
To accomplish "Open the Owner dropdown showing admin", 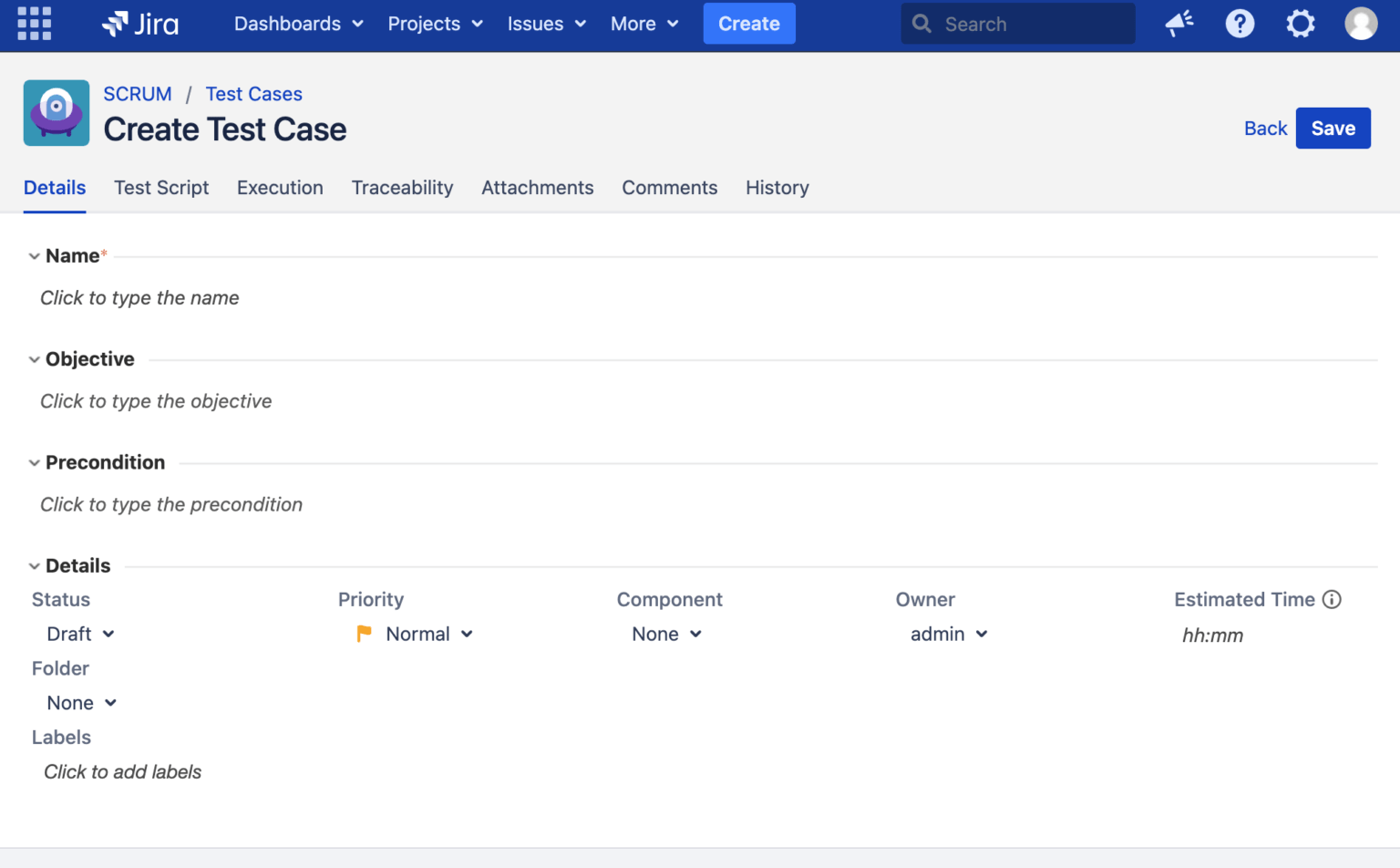I will (948, 634).
